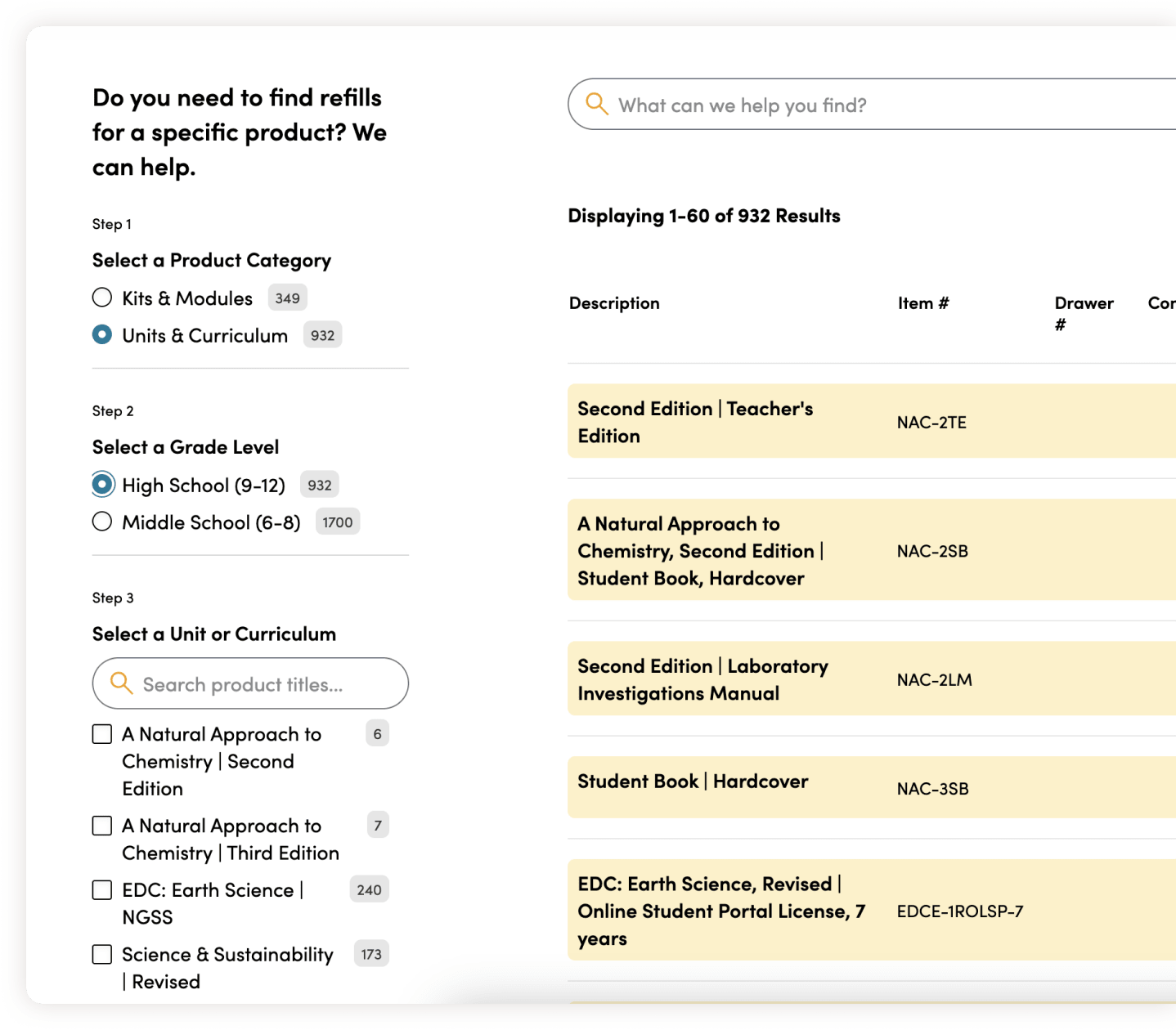Select the Kits & Modules radio button
This screenshot has width=1176, height=1030.
pyautogui.click(x=102, y=298)
